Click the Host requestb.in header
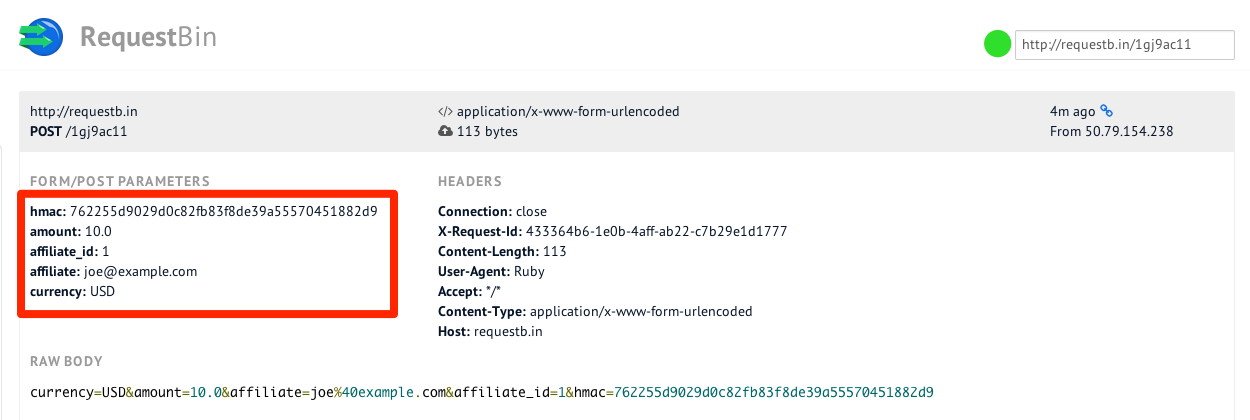Viewport: 1250px width, 420px height. click(490, 331)
